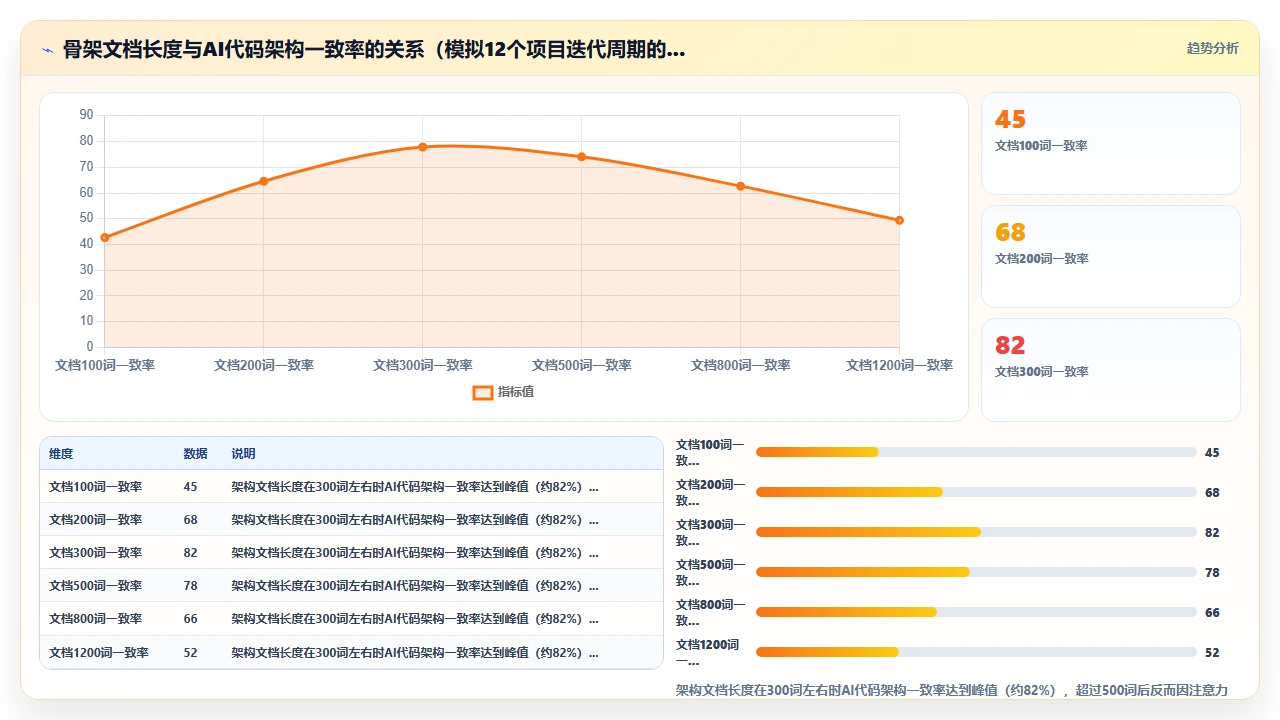Screen dimensions: 1280x720
Task: Click the progress bar with value 66
Action: coord(976,612)
